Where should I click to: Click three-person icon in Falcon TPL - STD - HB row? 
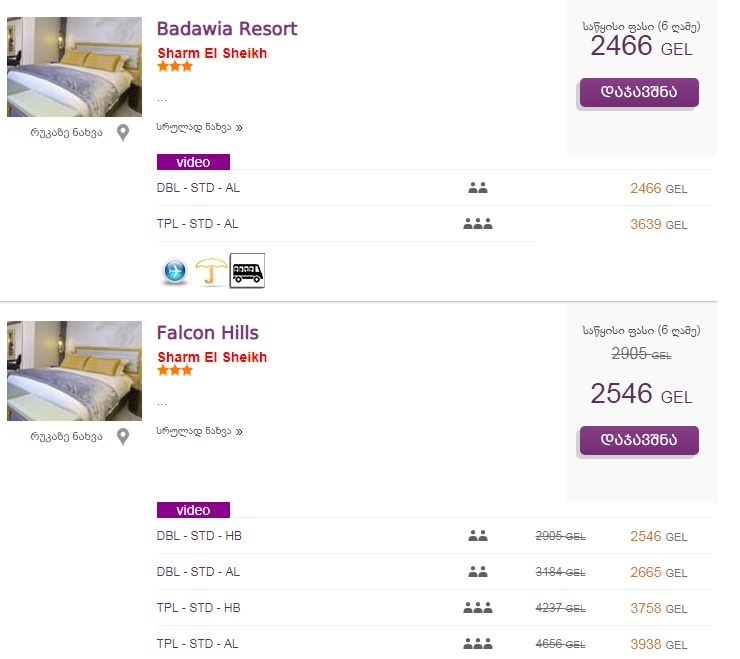[x=478, y=608]
